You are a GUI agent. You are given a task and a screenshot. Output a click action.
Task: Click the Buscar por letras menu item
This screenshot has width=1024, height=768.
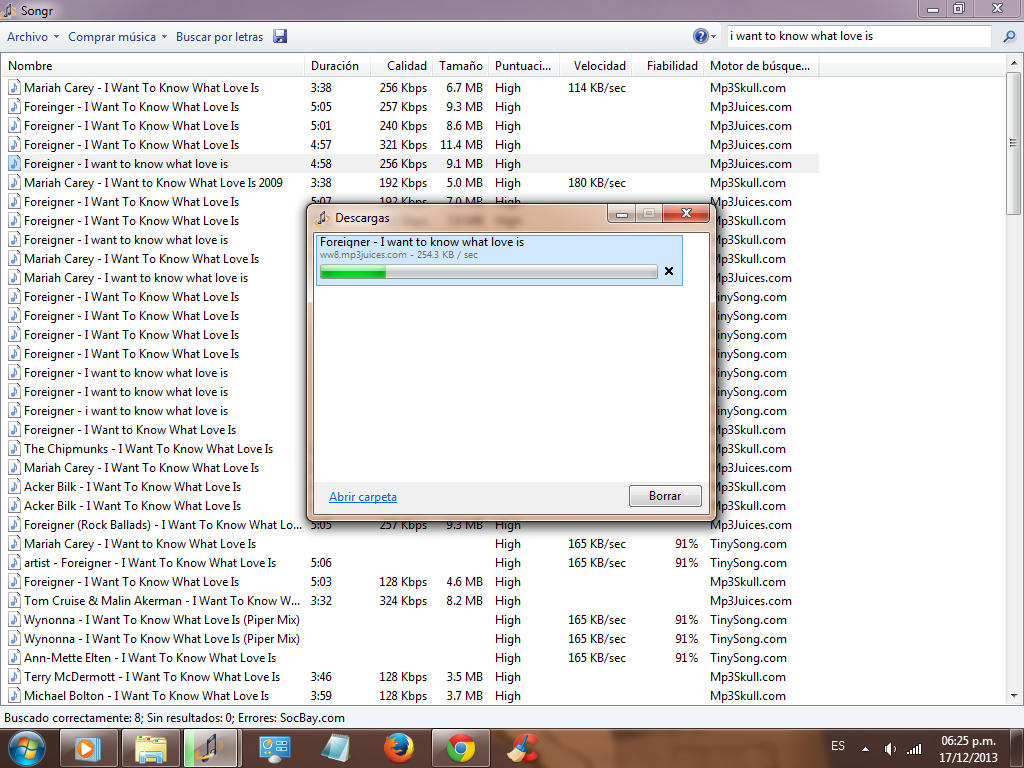[x=219, y=37]
